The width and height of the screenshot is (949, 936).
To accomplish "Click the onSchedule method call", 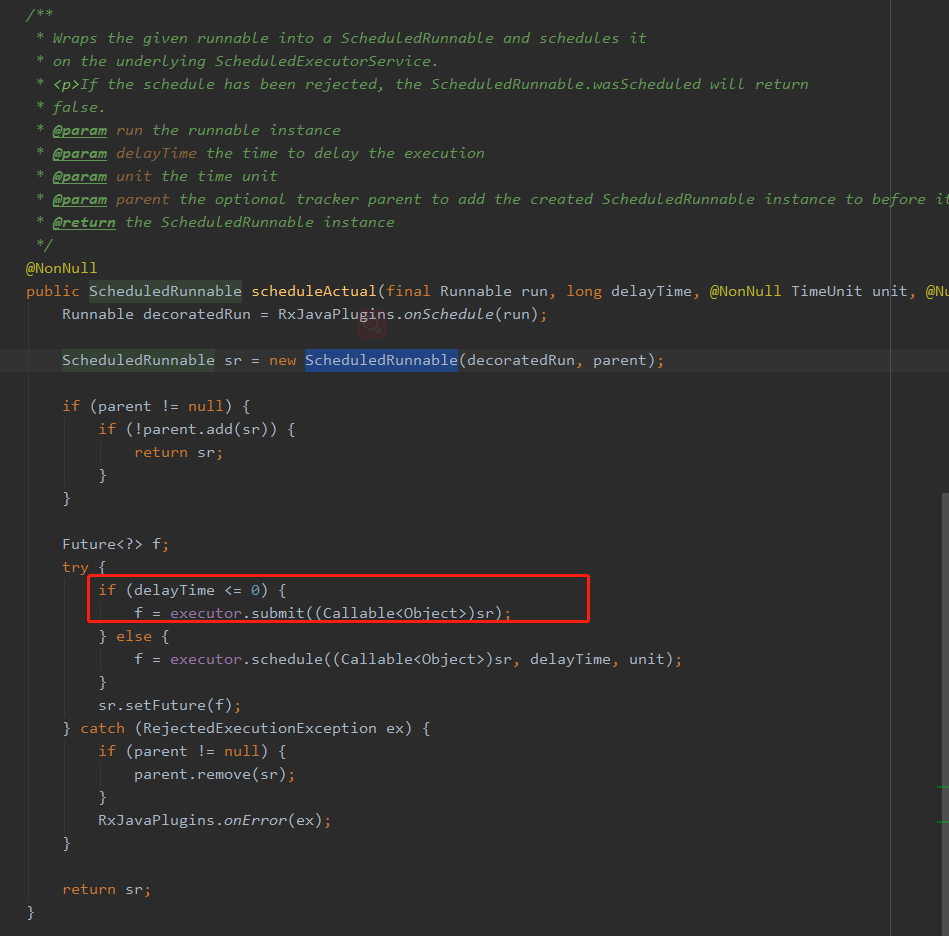I will point(448,314).
